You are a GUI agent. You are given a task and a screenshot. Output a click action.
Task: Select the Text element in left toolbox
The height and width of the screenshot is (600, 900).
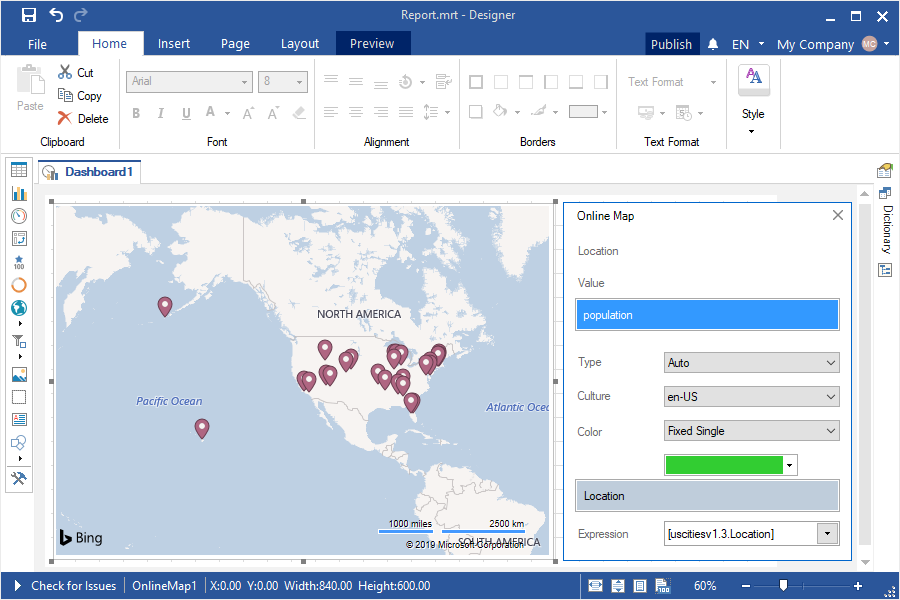click(19, 419)
